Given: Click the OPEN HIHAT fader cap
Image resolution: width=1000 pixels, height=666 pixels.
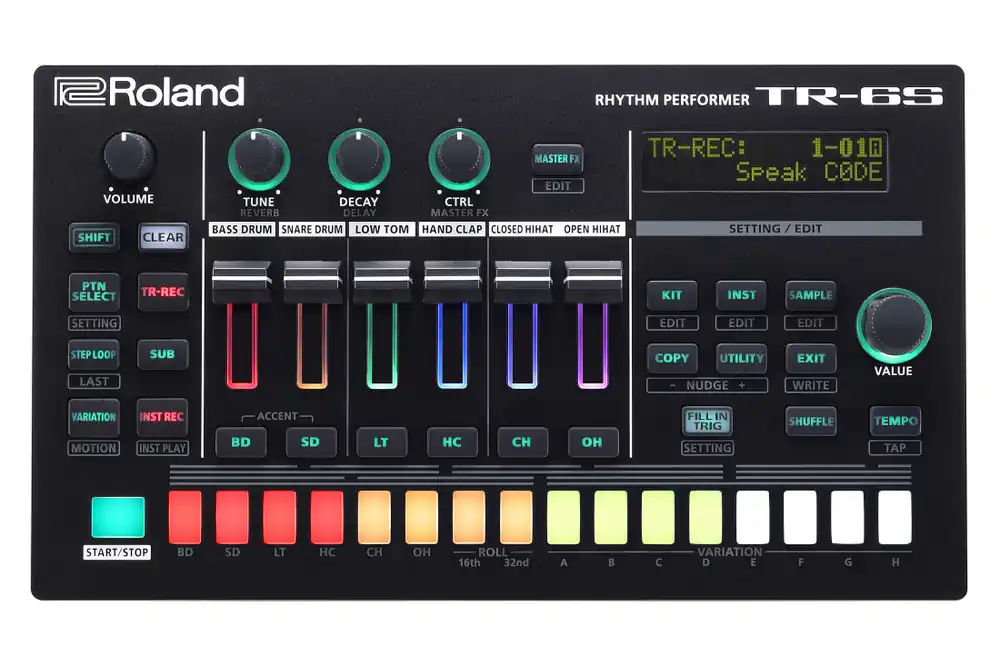Looking at the screenshot, I should (x=593, y=281).
